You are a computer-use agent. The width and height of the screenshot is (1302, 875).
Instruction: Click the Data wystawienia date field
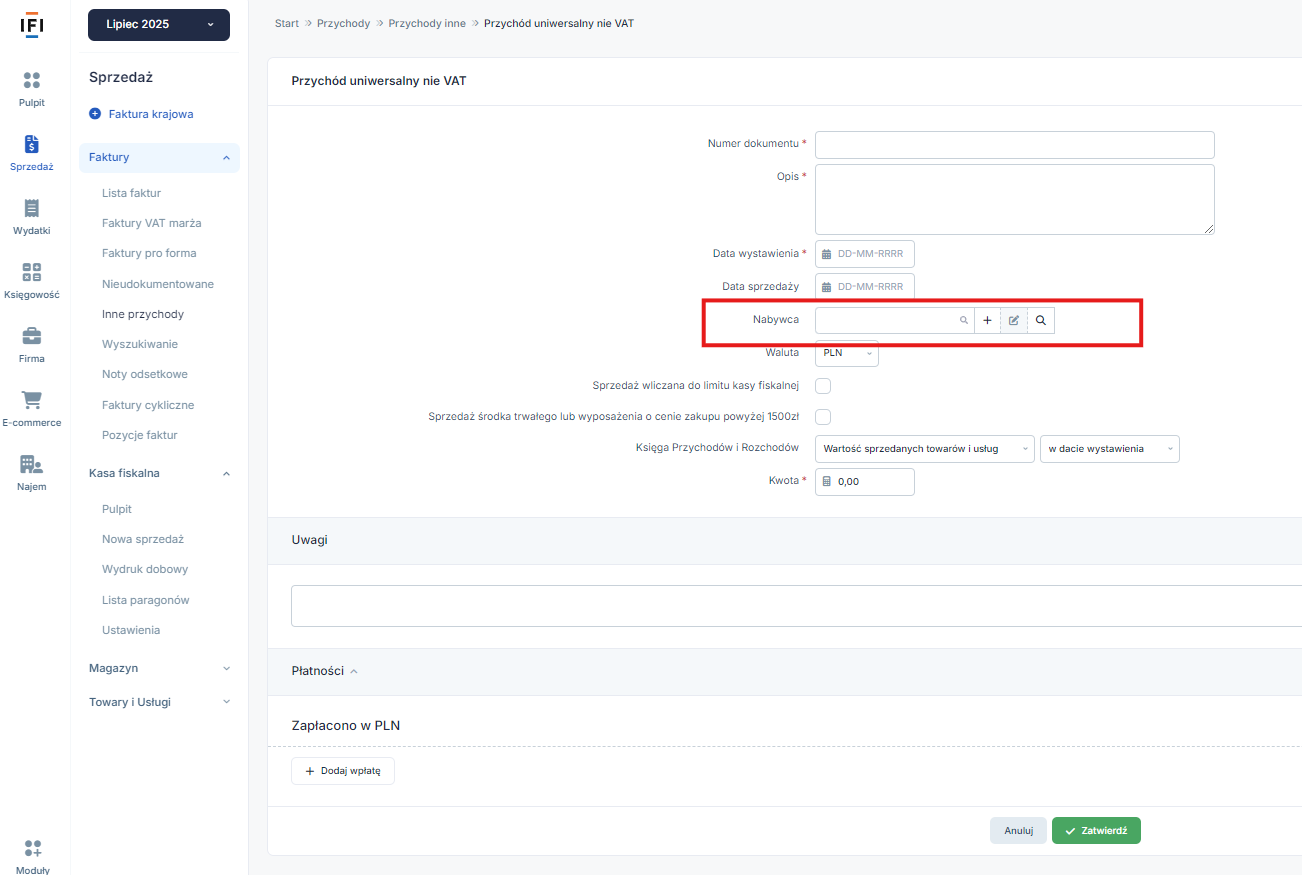click(x=865, y=254)
